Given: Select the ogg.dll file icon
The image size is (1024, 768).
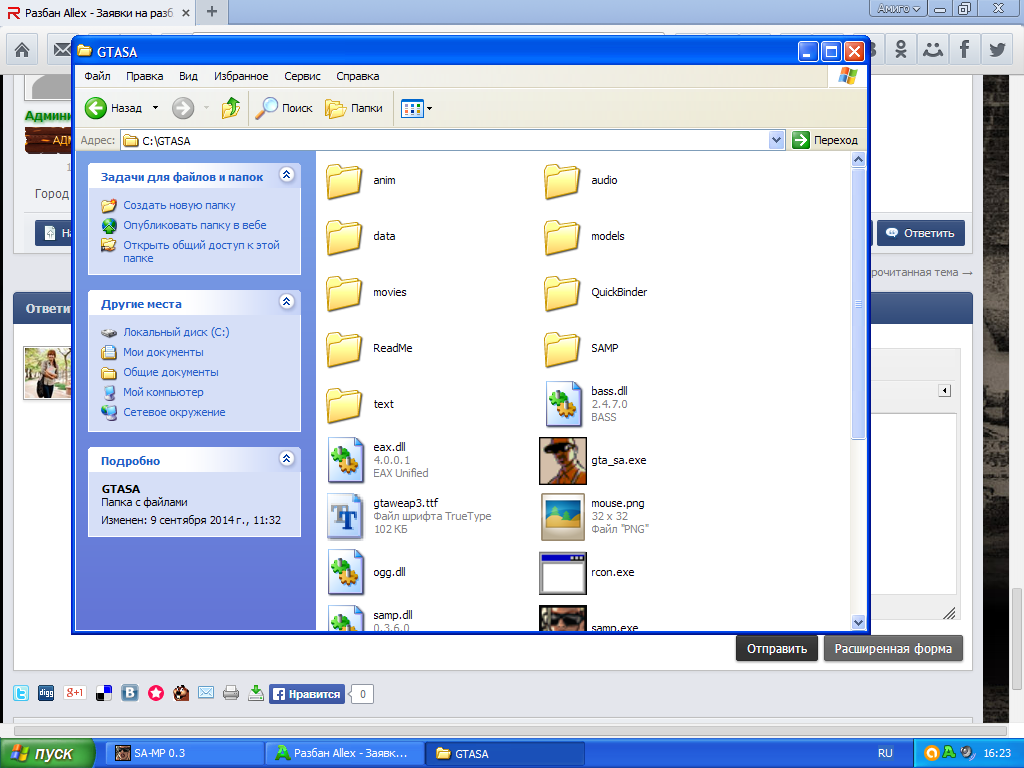Looking at the screenshot, I should point(345,573).
